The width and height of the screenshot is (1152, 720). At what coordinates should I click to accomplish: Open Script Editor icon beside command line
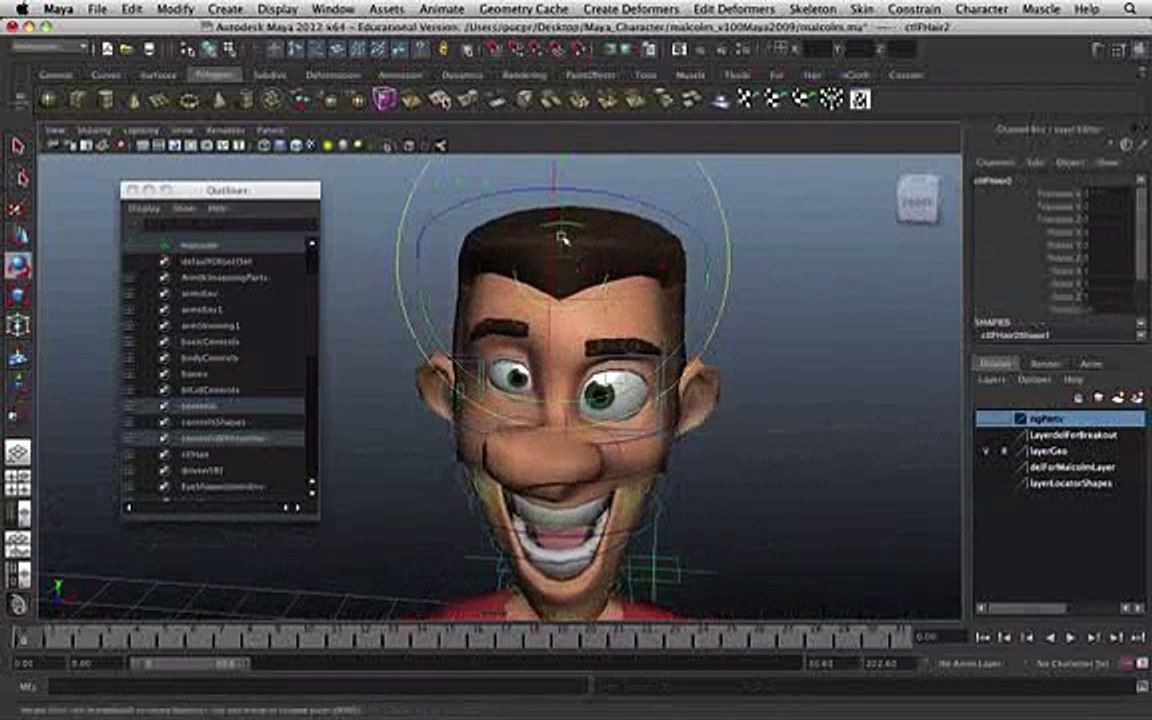[1140, 686]
